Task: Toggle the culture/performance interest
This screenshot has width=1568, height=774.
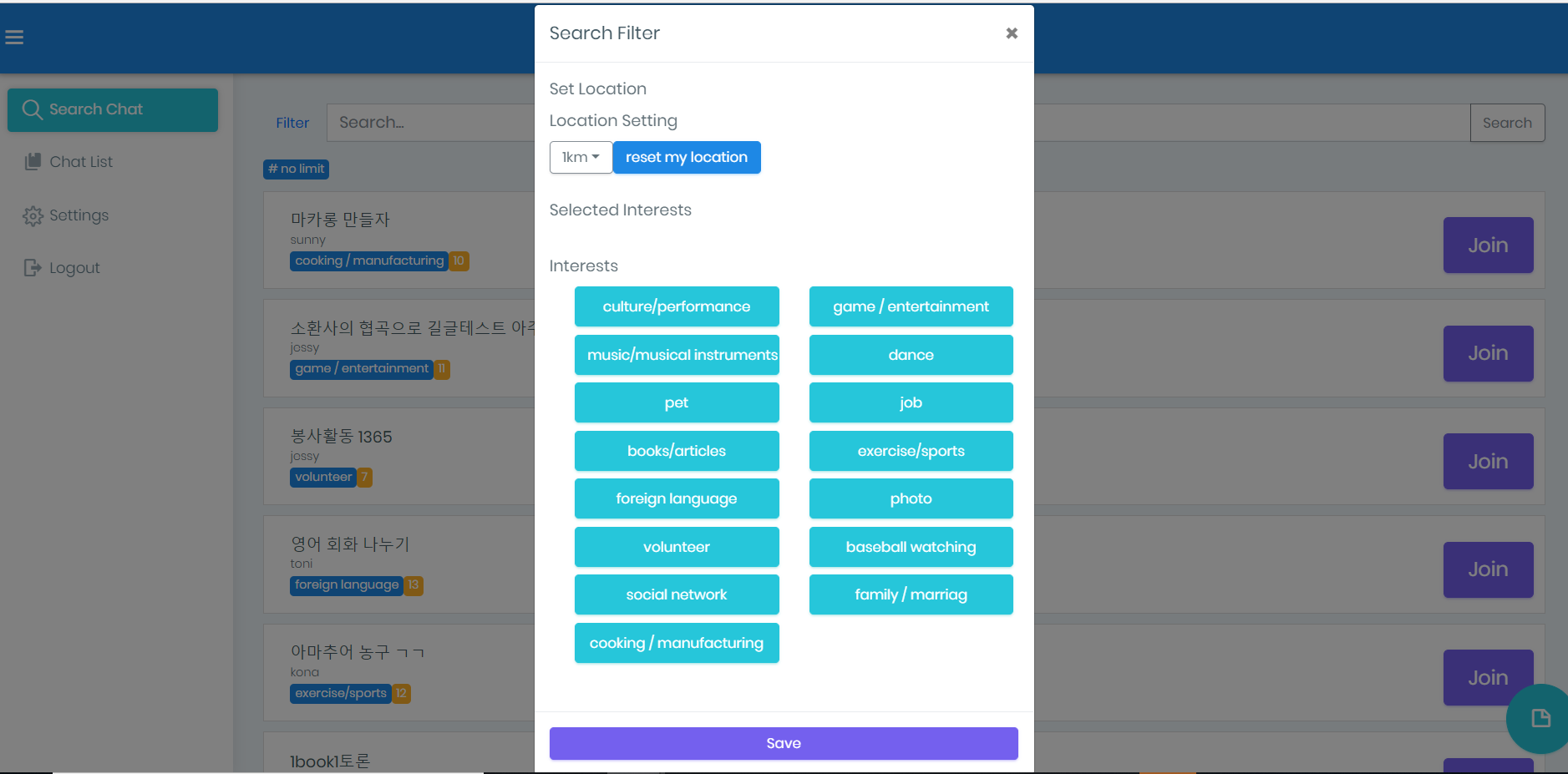Action: coord(677,306)
